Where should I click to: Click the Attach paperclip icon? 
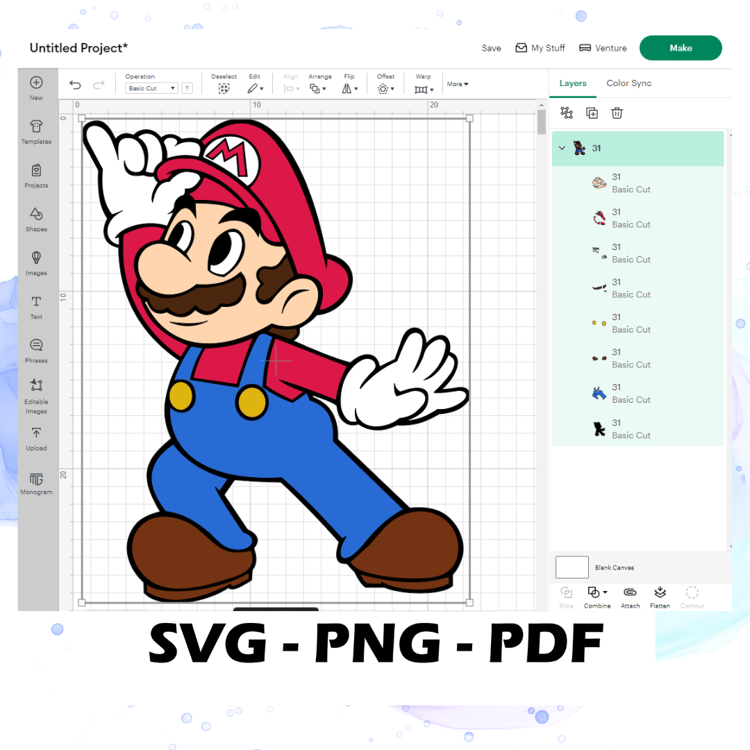click(x=630, y=593)
